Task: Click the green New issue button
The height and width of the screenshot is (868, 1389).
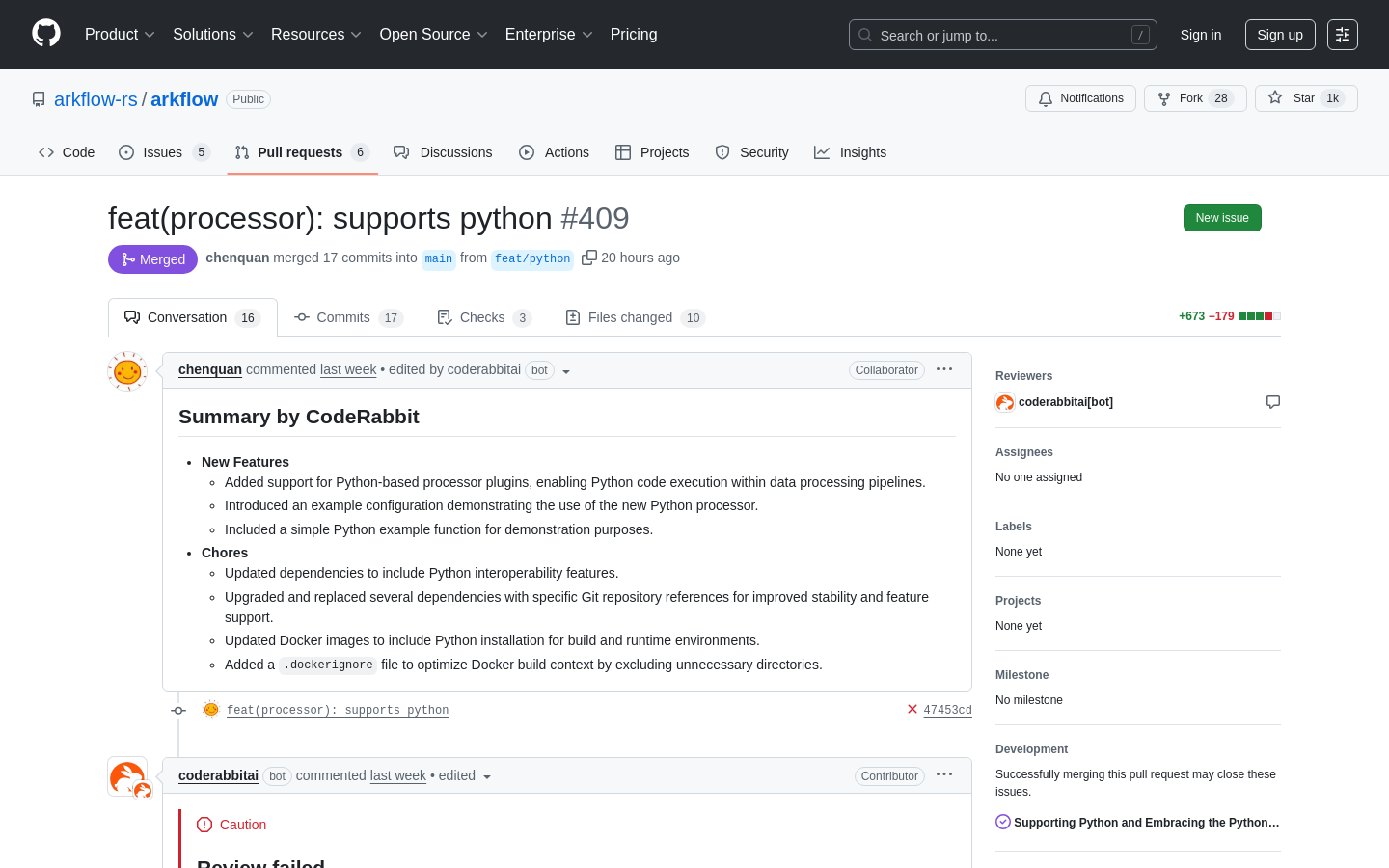Action: tap(1222, 218)
